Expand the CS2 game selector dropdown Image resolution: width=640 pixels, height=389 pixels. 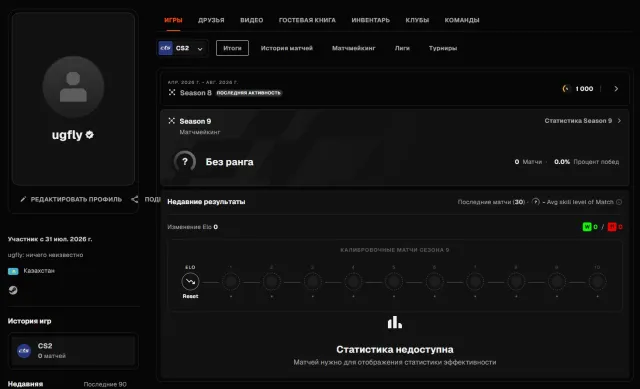pos(182,48)
